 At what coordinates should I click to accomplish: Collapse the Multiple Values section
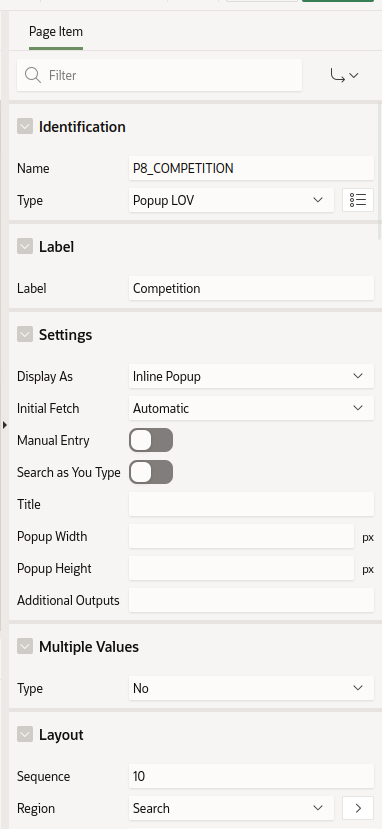coord(25,646)
